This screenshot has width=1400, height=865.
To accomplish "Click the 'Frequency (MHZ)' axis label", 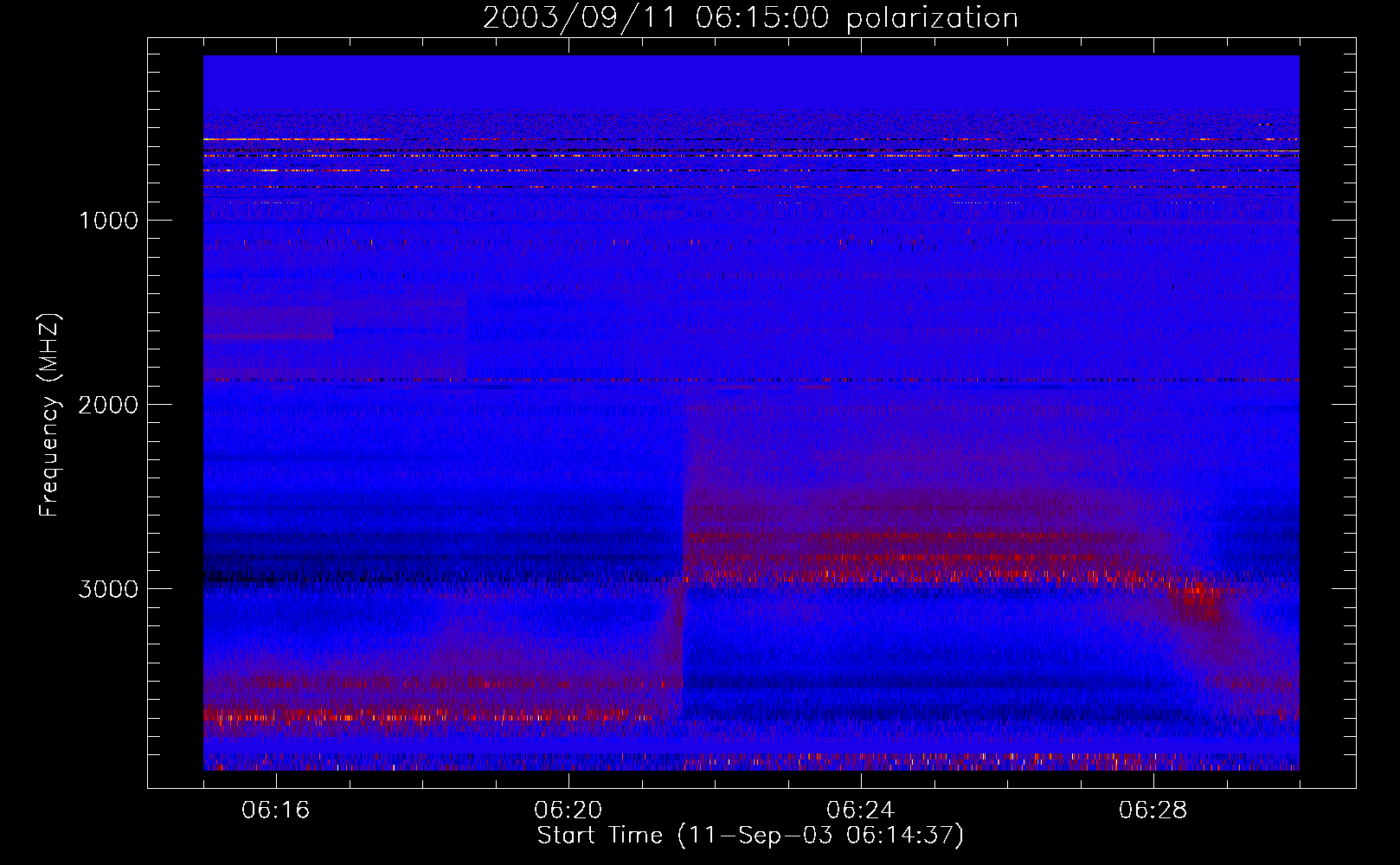I will pos(50,415).
